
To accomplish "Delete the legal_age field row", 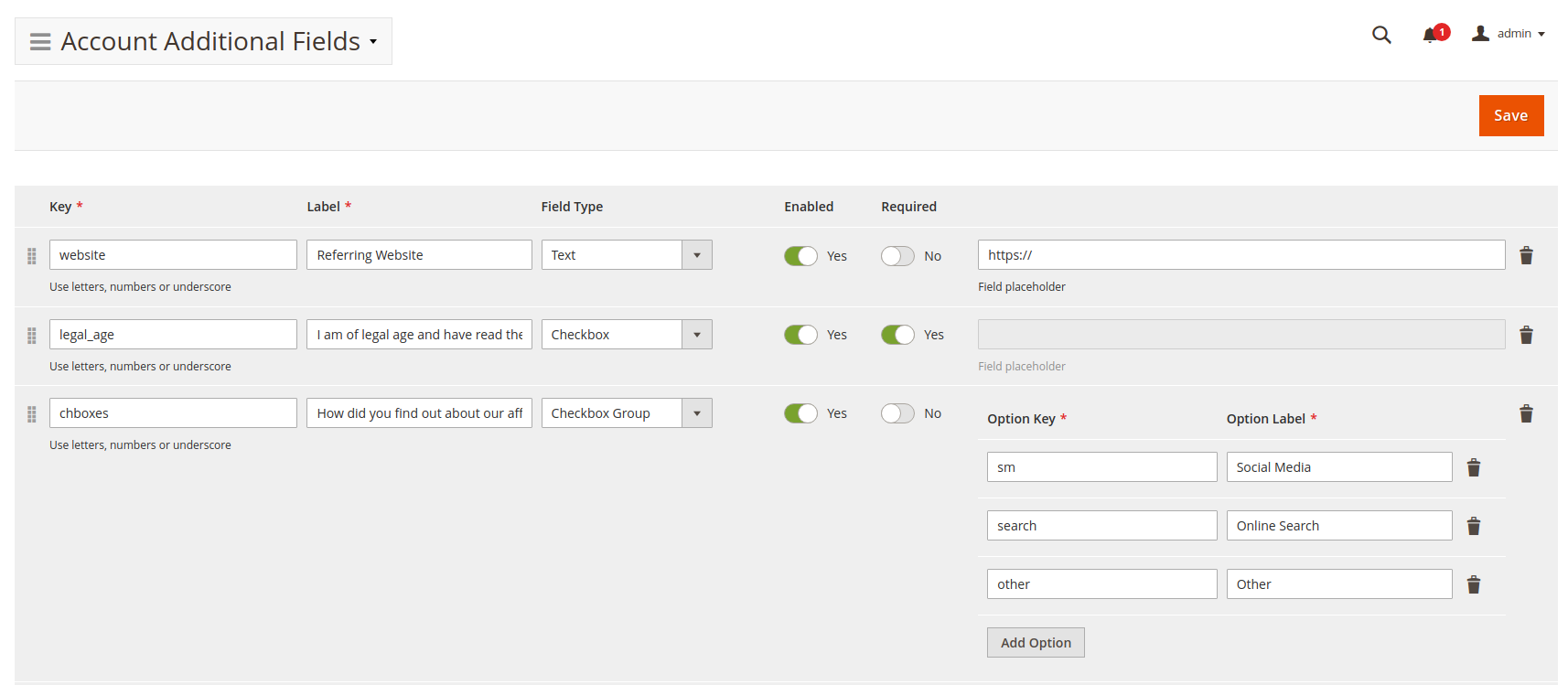I will pyautogui.click(x=1526, y=335).
